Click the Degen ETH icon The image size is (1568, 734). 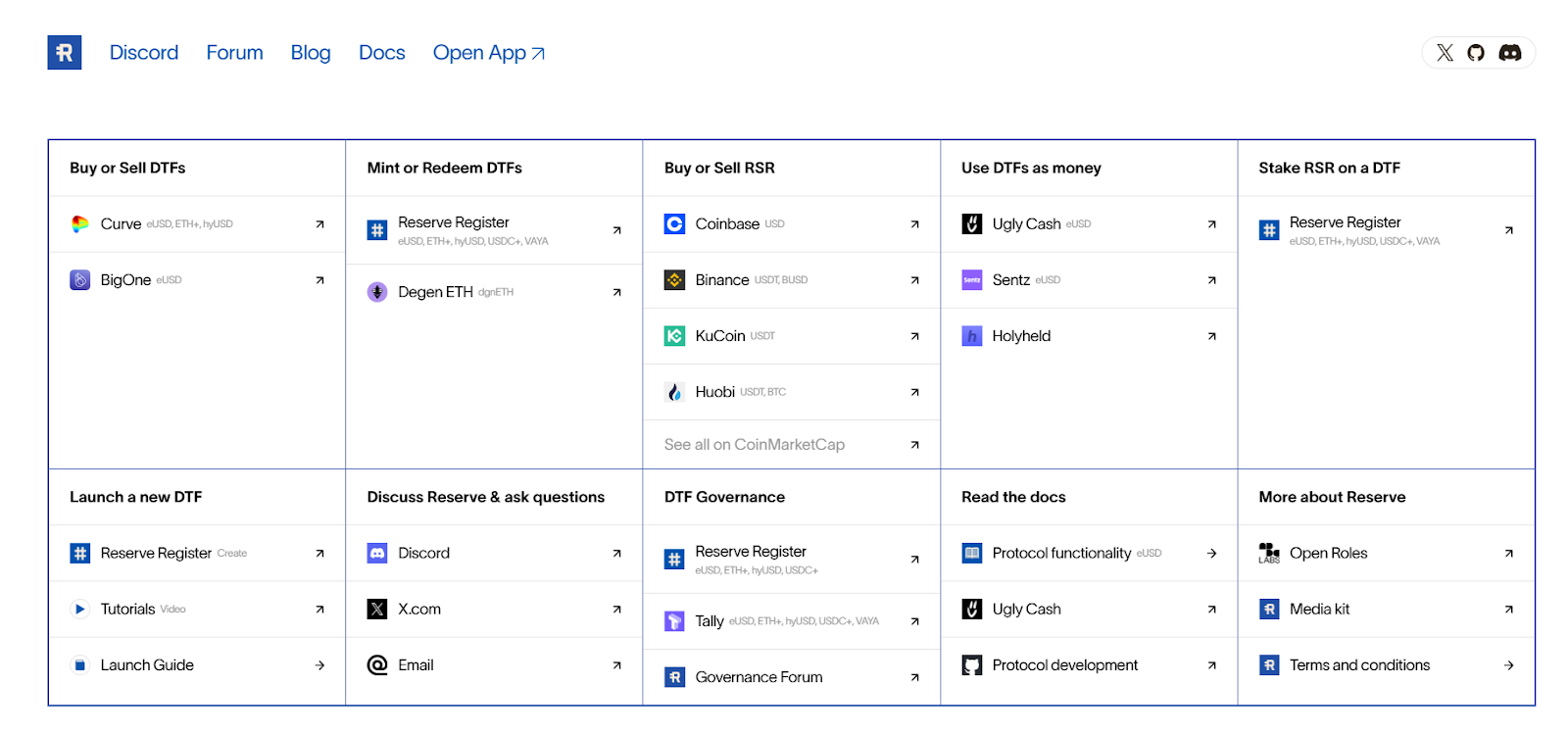(377, 292)
